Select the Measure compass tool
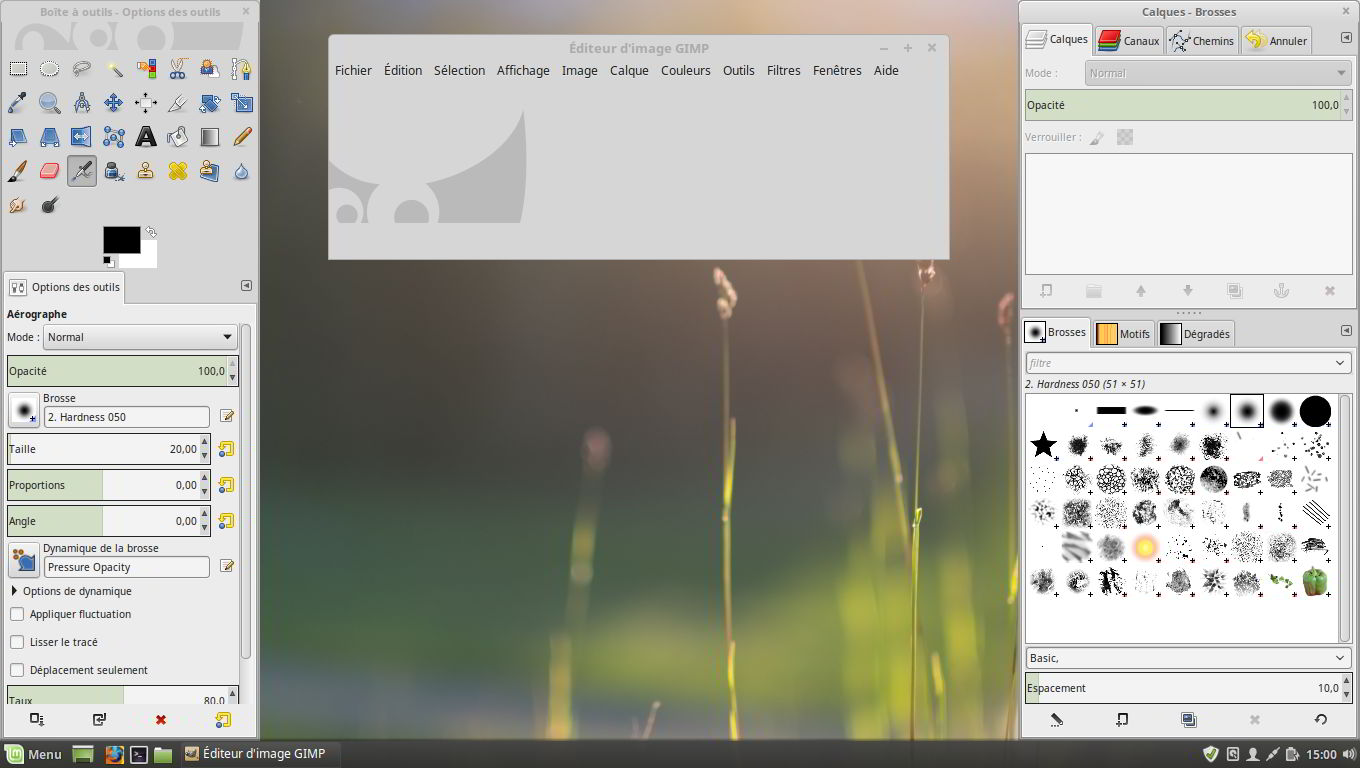This screenshot has width=1360, height=768. 82,103
